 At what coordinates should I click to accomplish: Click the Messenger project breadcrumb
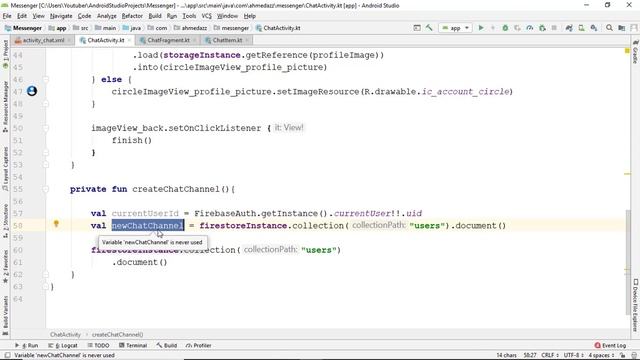(x=24, y=28)
